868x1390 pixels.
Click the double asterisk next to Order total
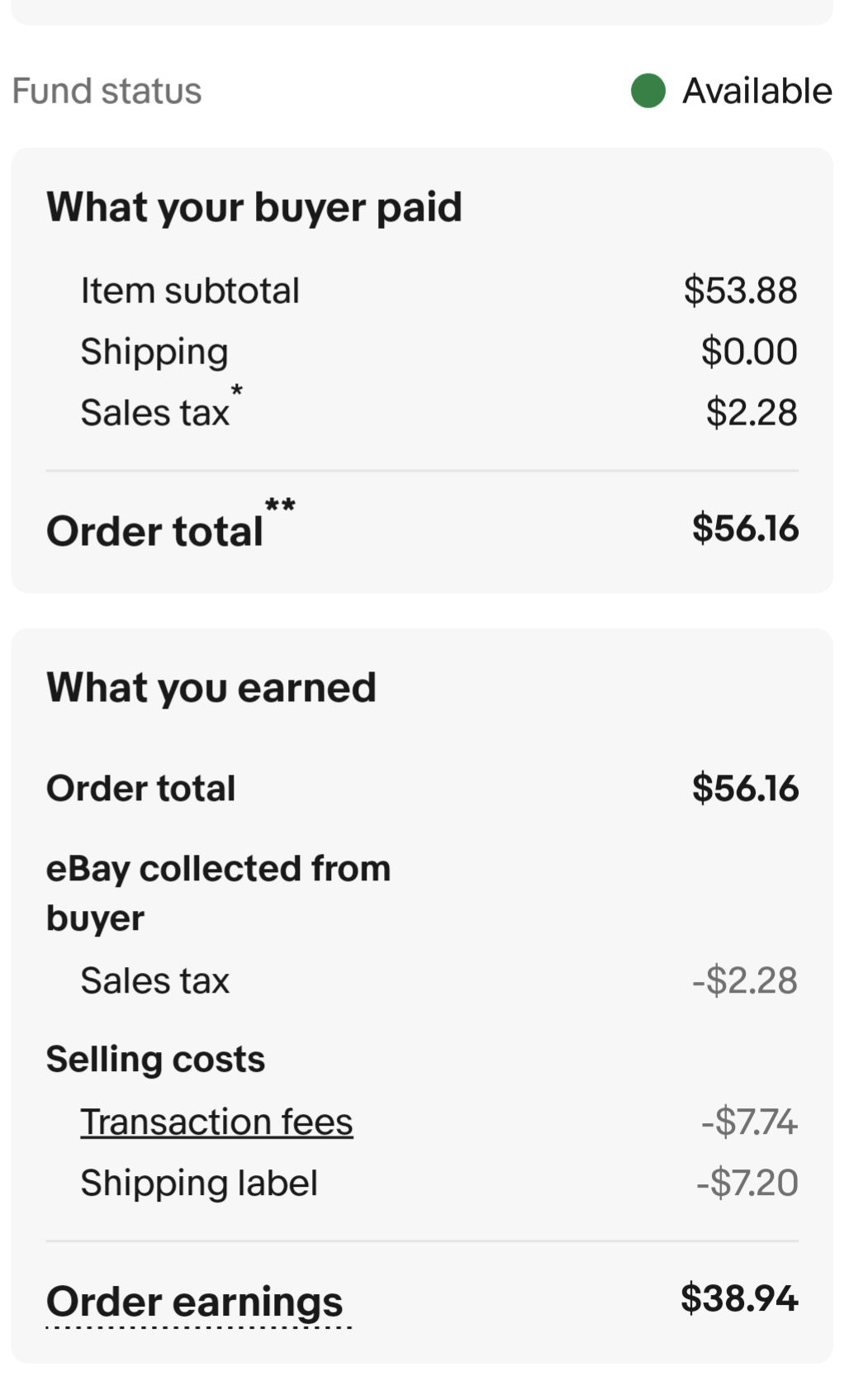click(x=281, y=504)
